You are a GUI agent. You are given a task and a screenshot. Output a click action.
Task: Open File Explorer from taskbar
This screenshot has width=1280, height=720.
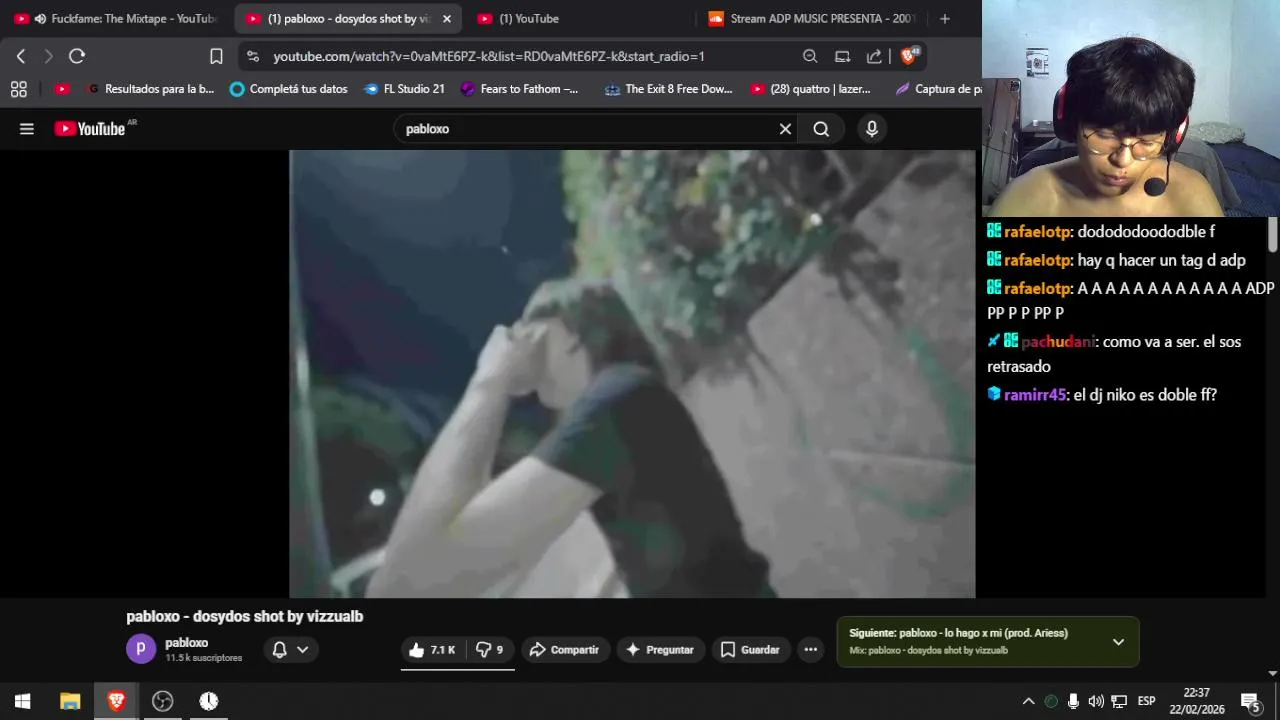pyautogui.click(x=70, y=701)
